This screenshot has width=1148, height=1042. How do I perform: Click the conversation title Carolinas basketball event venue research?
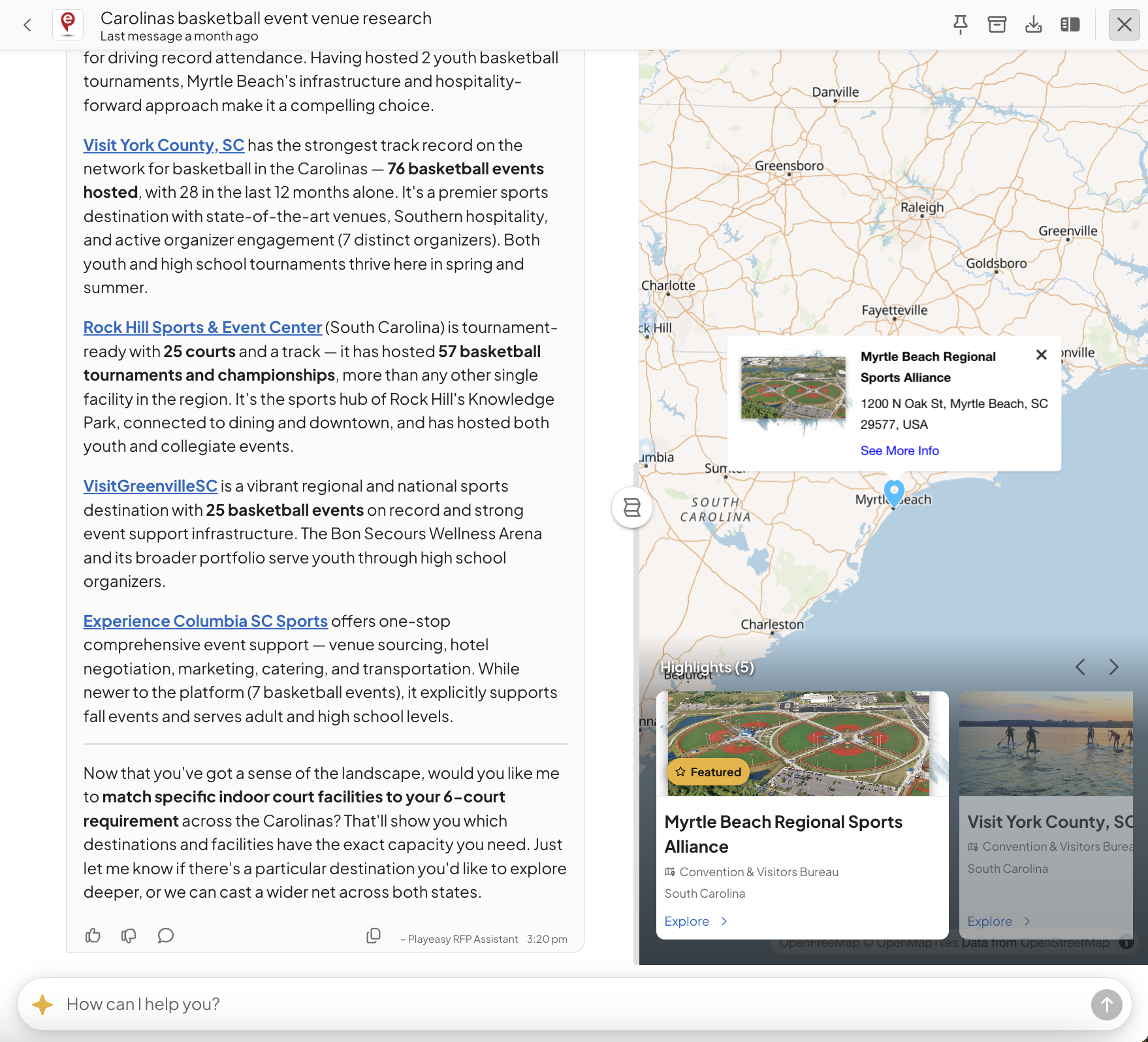(266, 18)
